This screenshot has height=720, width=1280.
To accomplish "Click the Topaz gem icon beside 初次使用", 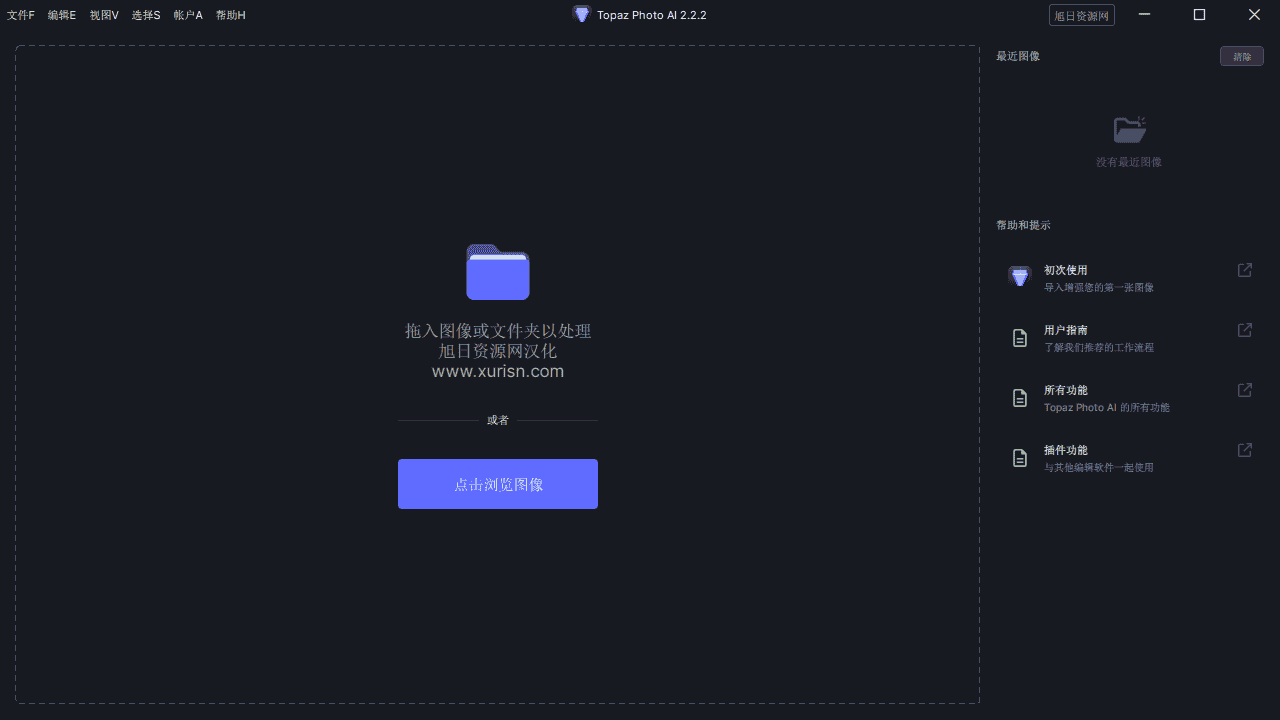I will coord(1019,277).
